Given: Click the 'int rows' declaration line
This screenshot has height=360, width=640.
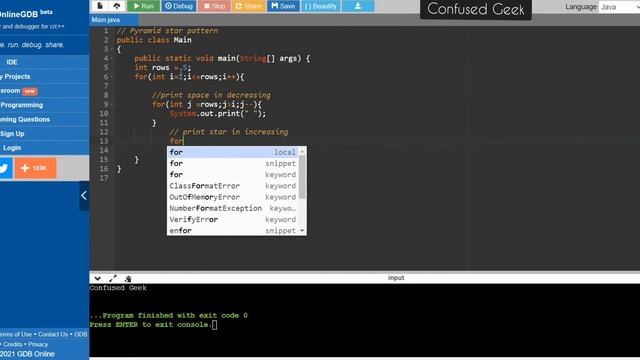Looking at the screenshot, I should point(162,68).
